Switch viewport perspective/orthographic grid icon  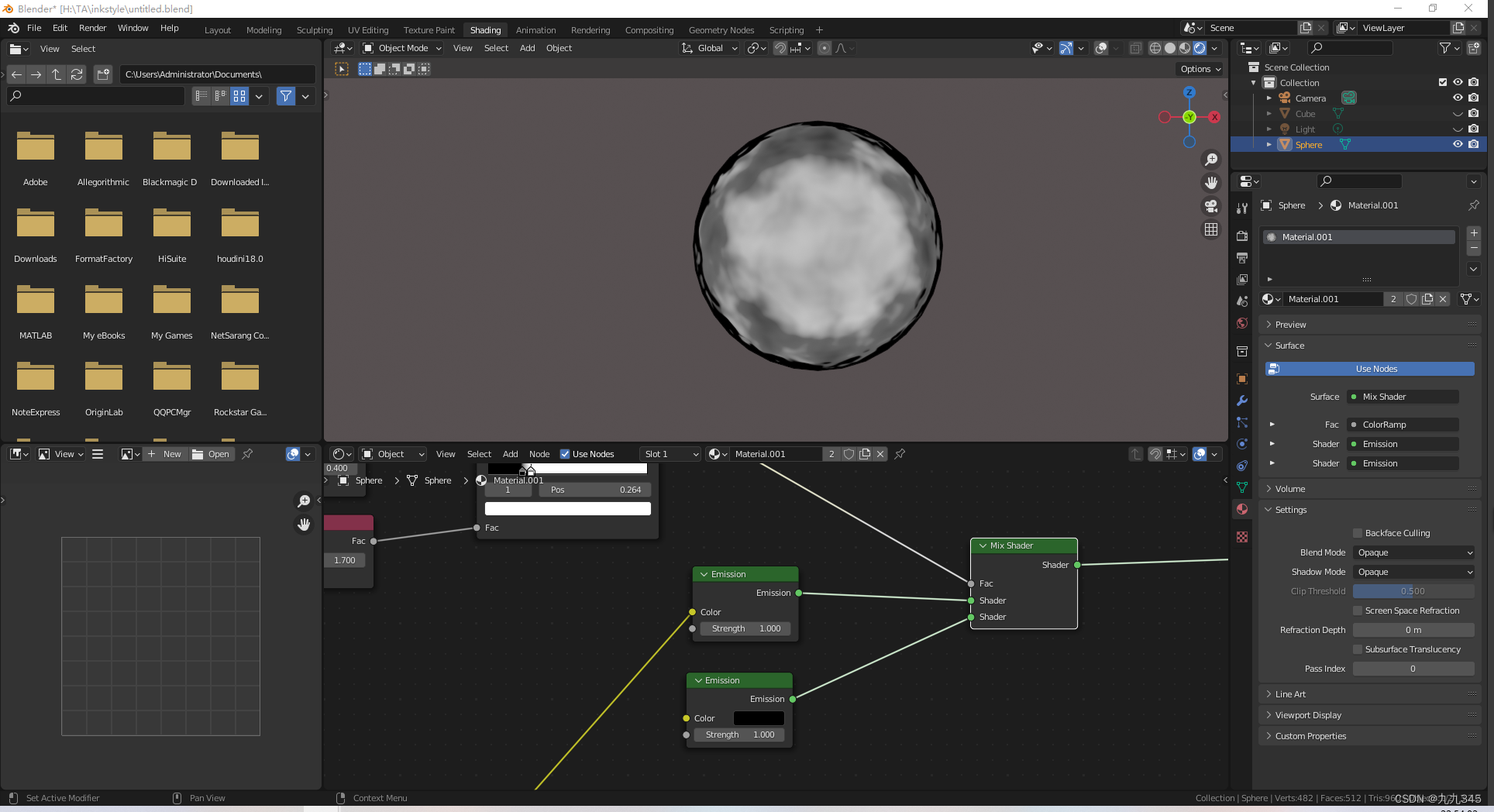(x=1210, y=229)
